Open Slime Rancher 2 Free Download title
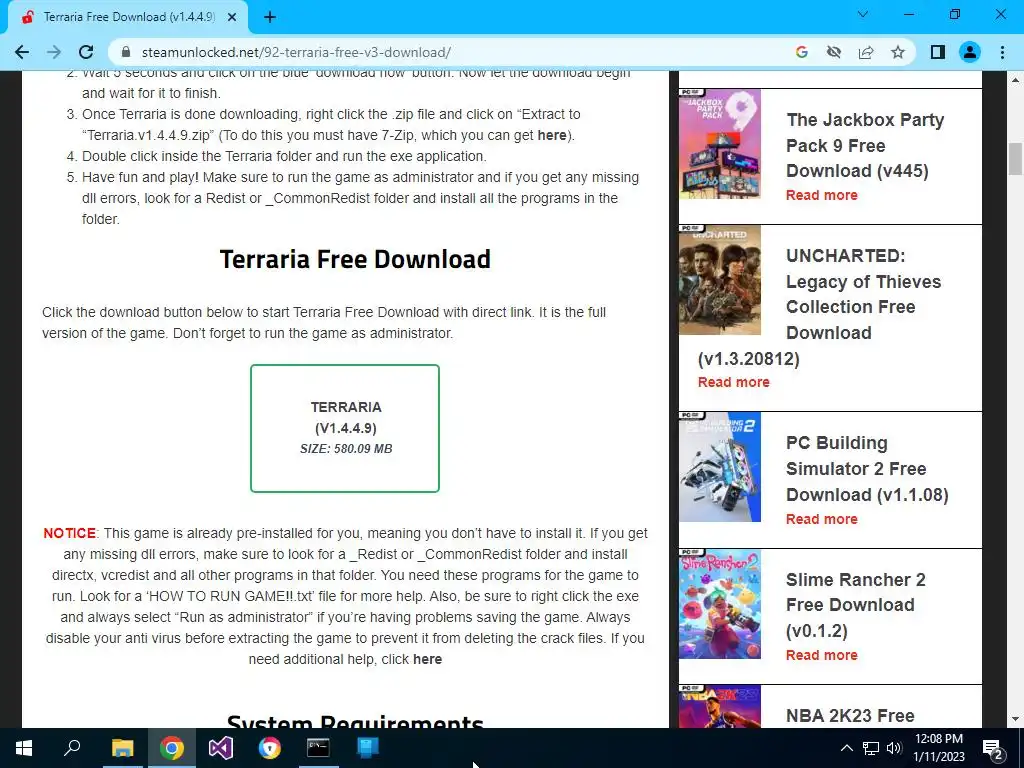 [856, 605]
